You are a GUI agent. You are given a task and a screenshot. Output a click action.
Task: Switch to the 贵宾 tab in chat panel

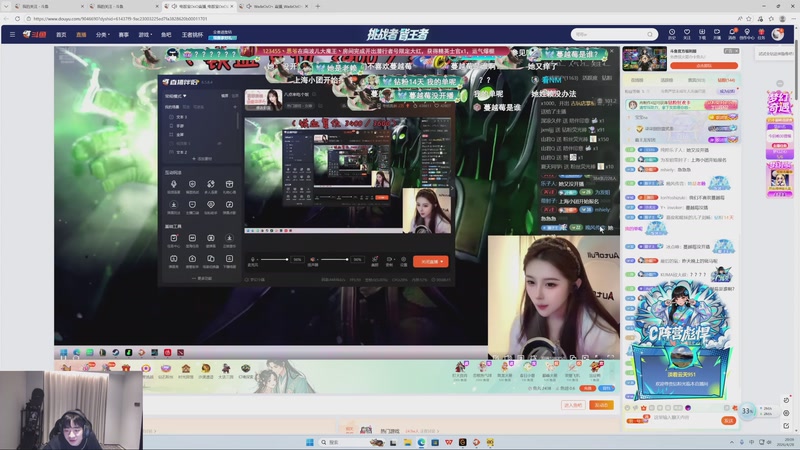(x=695, y=80)
